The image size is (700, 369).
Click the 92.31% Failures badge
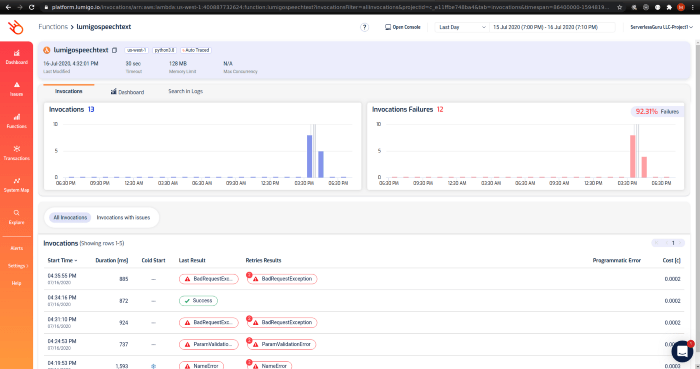coord(657,112)
